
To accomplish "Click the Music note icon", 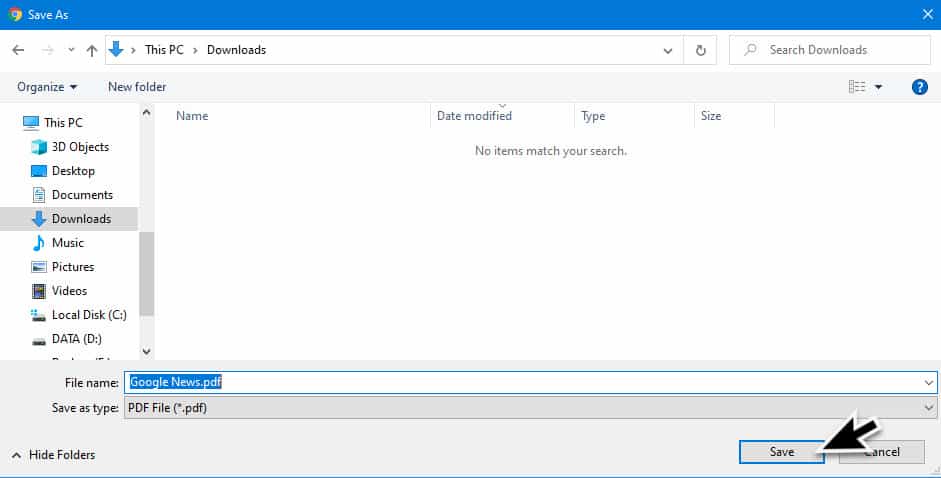I will coord(39,243).
